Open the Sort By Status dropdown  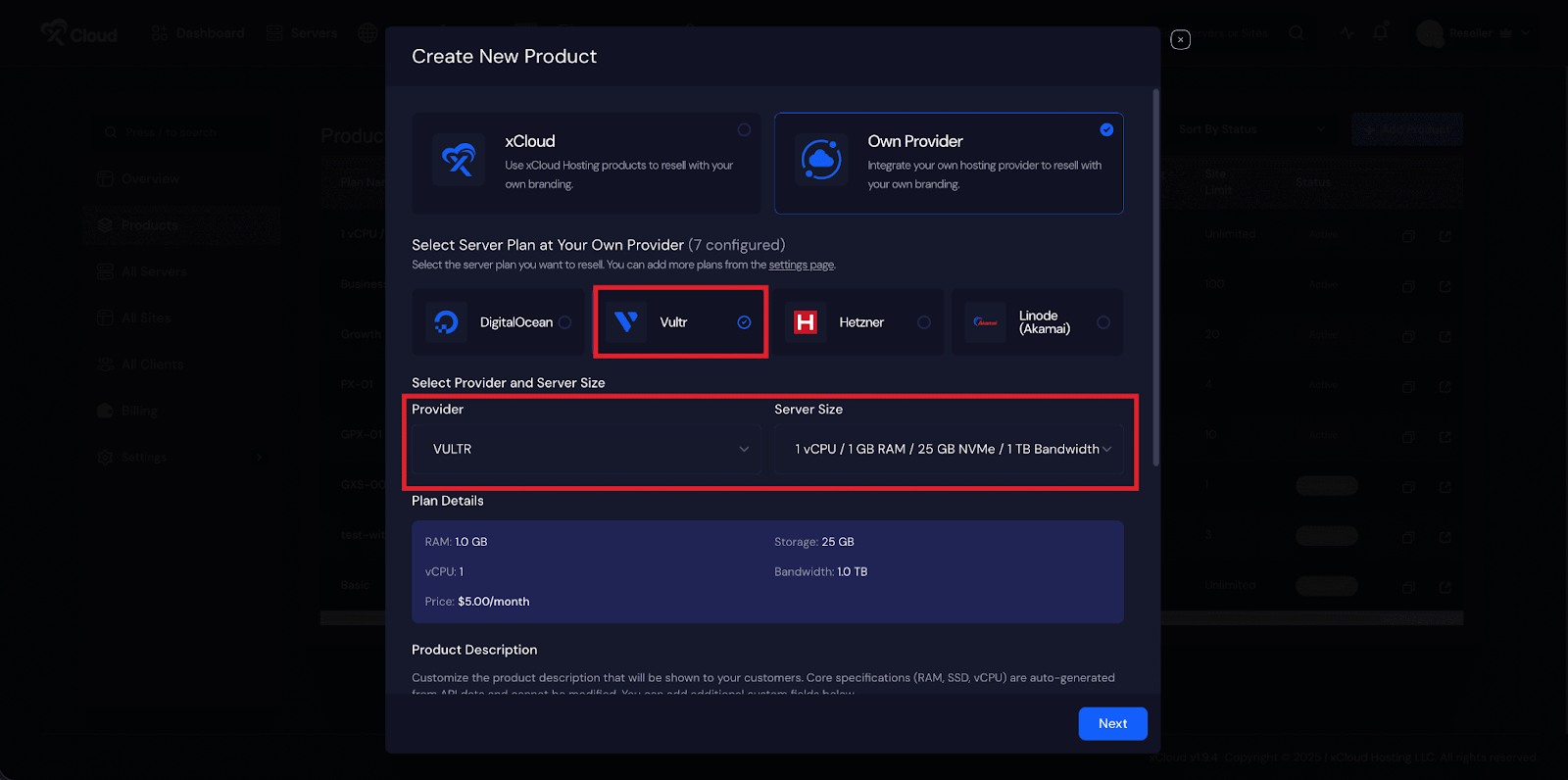tap(1251, 129)
